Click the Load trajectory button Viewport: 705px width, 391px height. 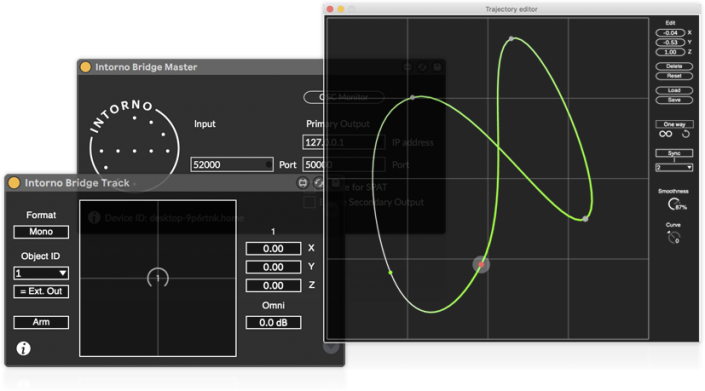coord(674,90)
